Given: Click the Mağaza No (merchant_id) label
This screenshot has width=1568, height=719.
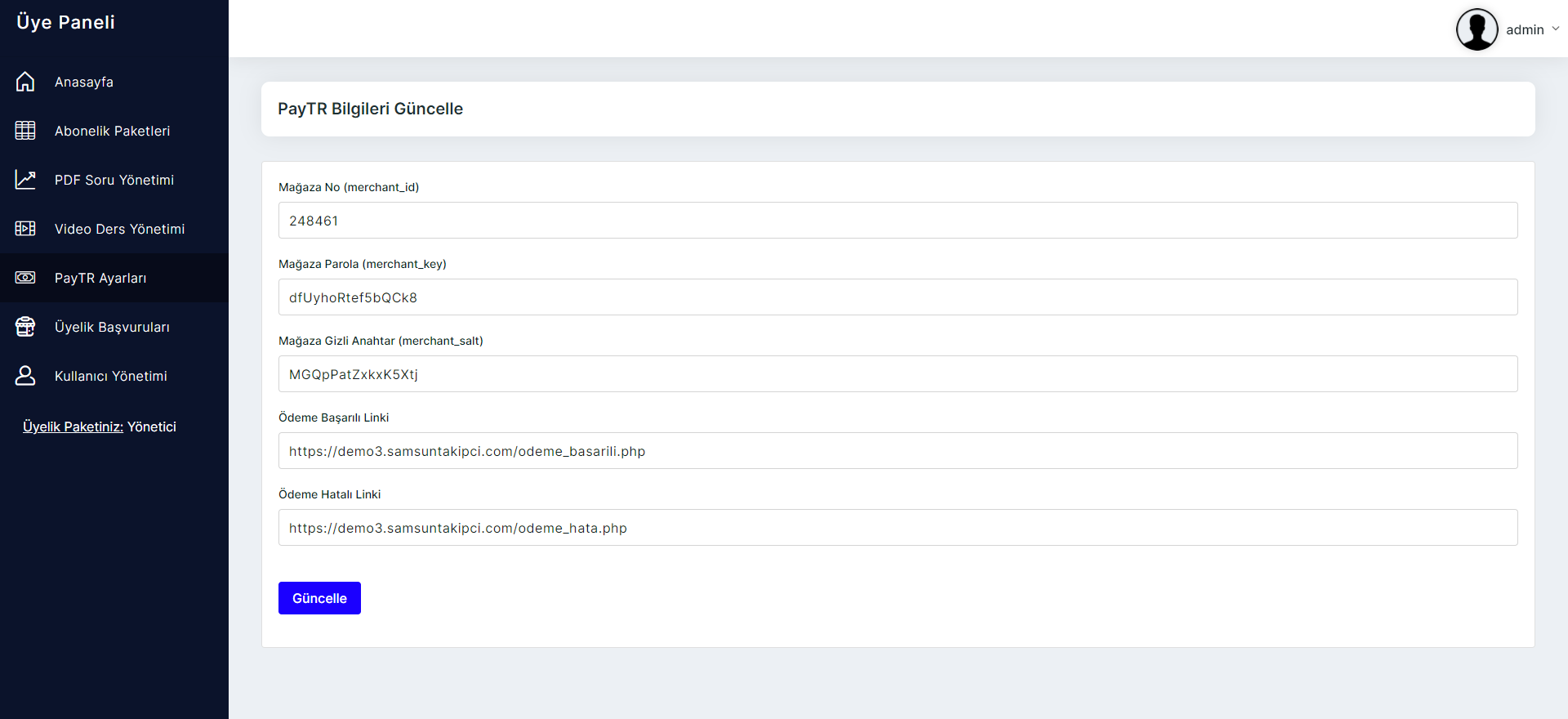Looking at the screenshot, I should coord(349,187).
